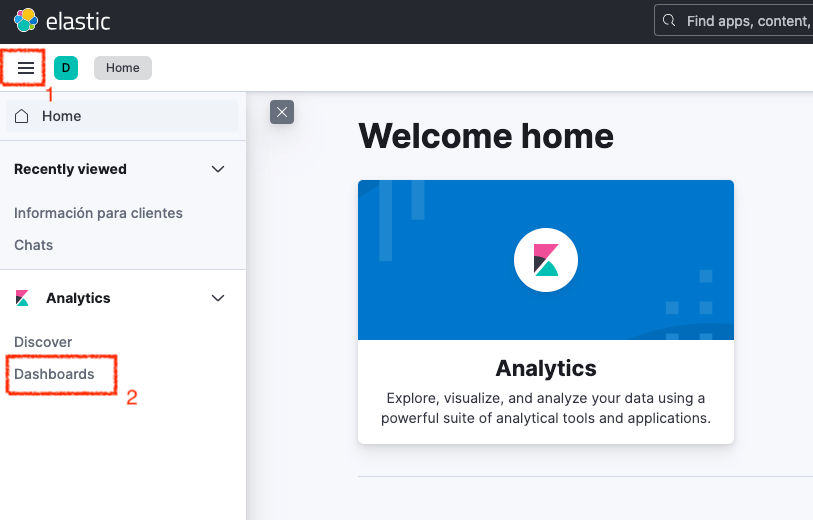Click the search field Find apps, content
This screenshot has width=813, height=520.
click(734, 21)
